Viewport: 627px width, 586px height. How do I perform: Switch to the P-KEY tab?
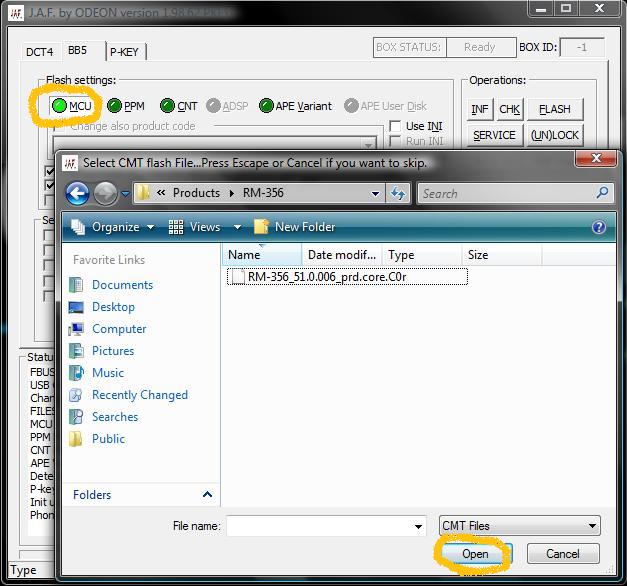tap(124, 52)
